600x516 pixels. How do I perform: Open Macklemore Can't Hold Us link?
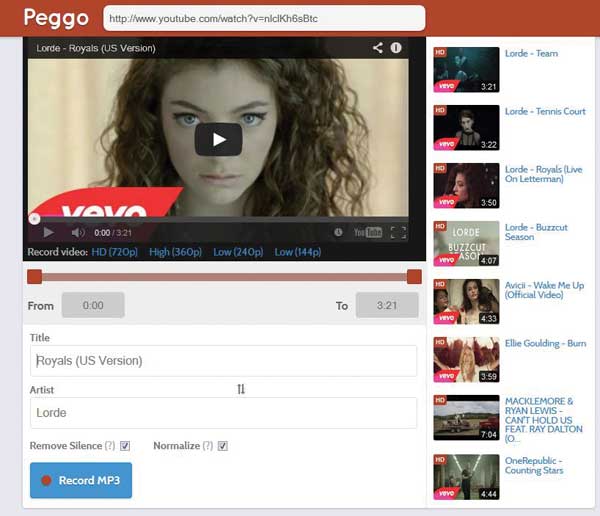[x=543, y=420]
